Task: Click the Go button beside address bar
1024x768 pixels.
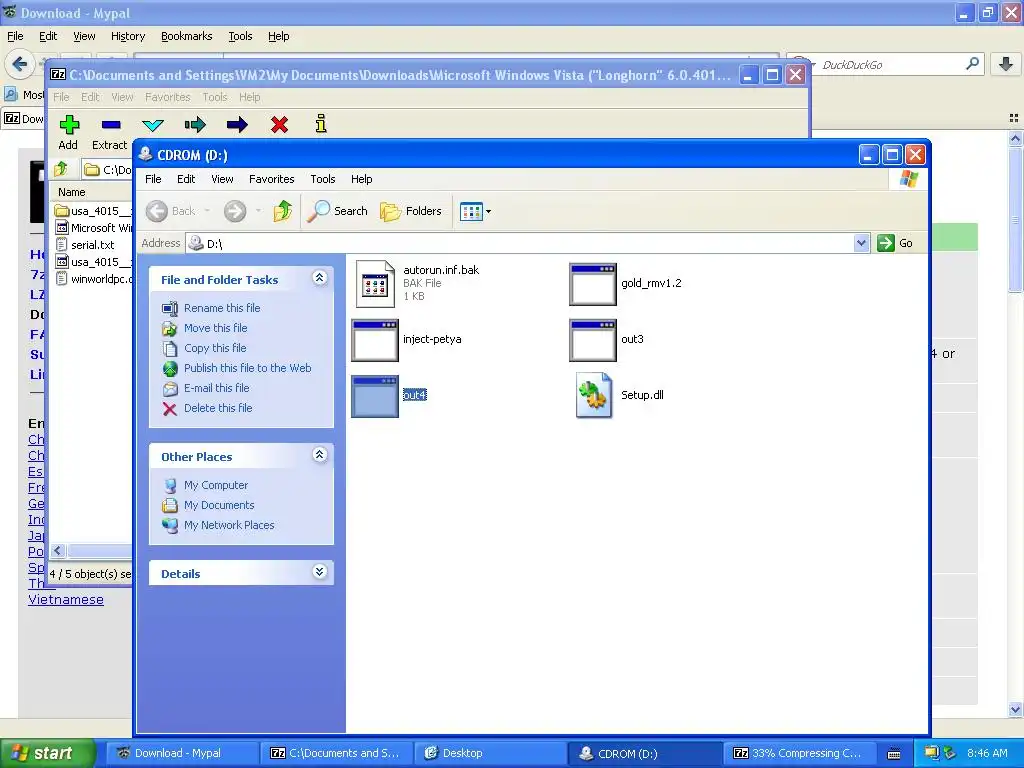Action: tap(895, 243)
